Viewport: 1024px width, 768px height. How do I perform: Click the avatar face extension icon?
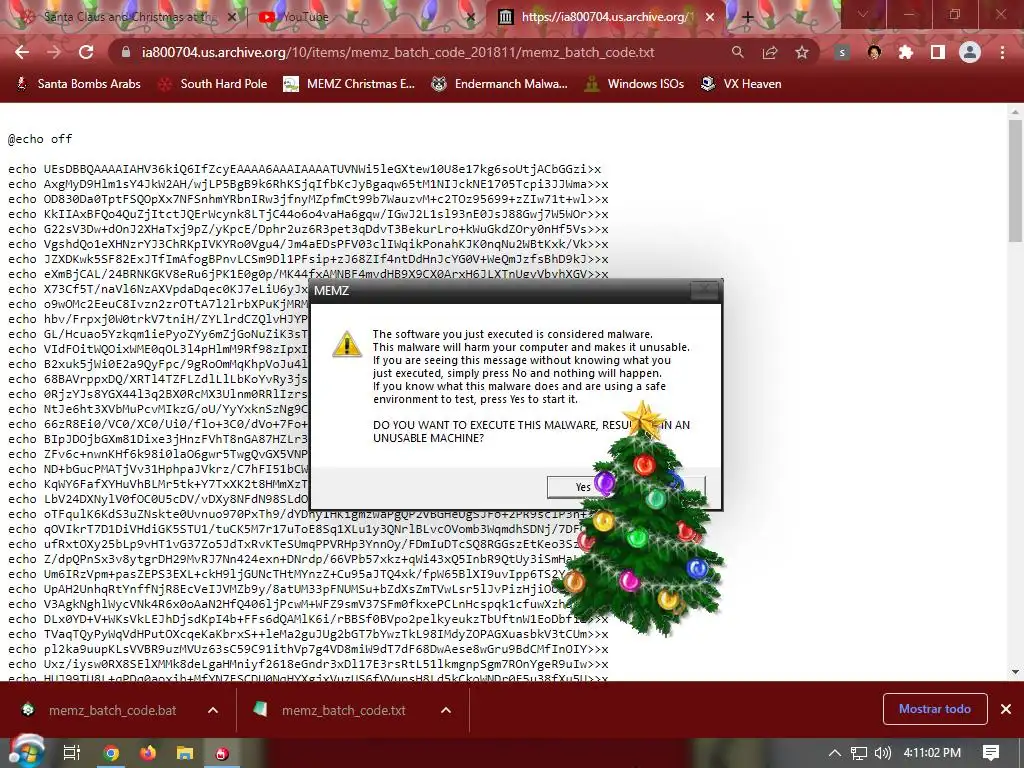[x=874, y=52]
